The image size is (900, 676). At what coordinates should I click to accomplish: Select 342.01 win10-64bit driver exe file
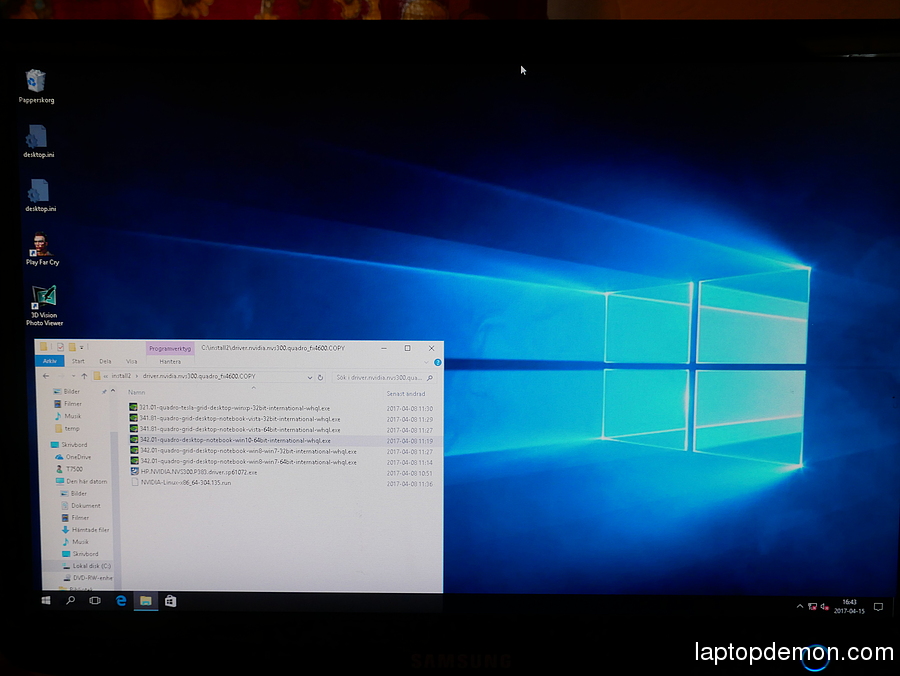tap(236, 440)
